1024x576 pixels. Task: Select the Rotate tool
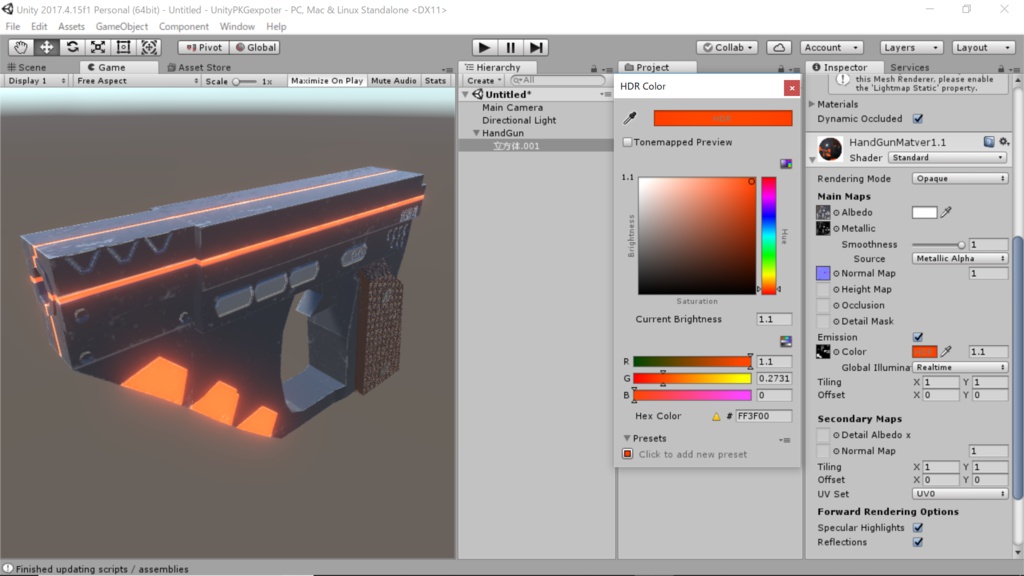pyautogui.click(x=72, y=47)
